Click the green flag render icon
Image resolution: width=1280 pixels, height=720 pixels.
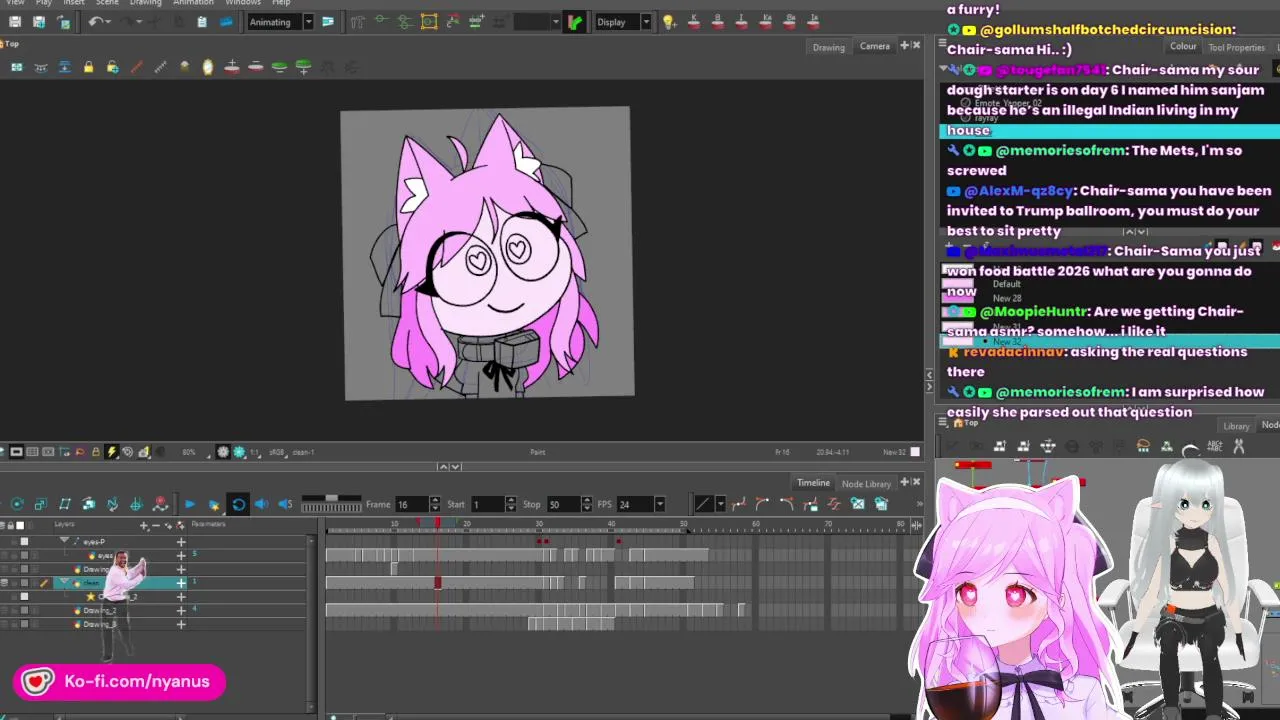(x=574, y=22)
